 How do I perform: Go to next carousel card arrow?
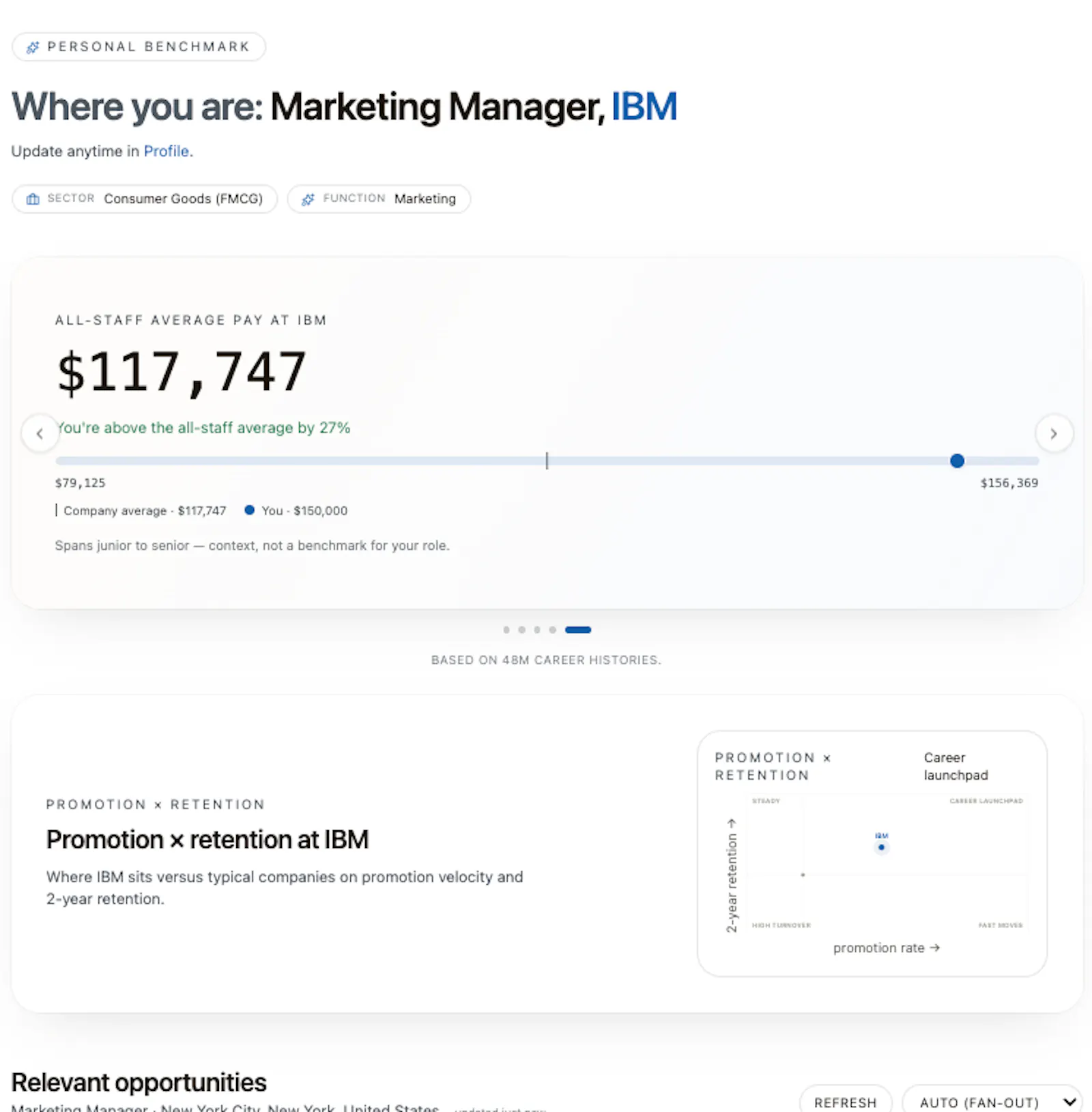(x=1054, y=433)
